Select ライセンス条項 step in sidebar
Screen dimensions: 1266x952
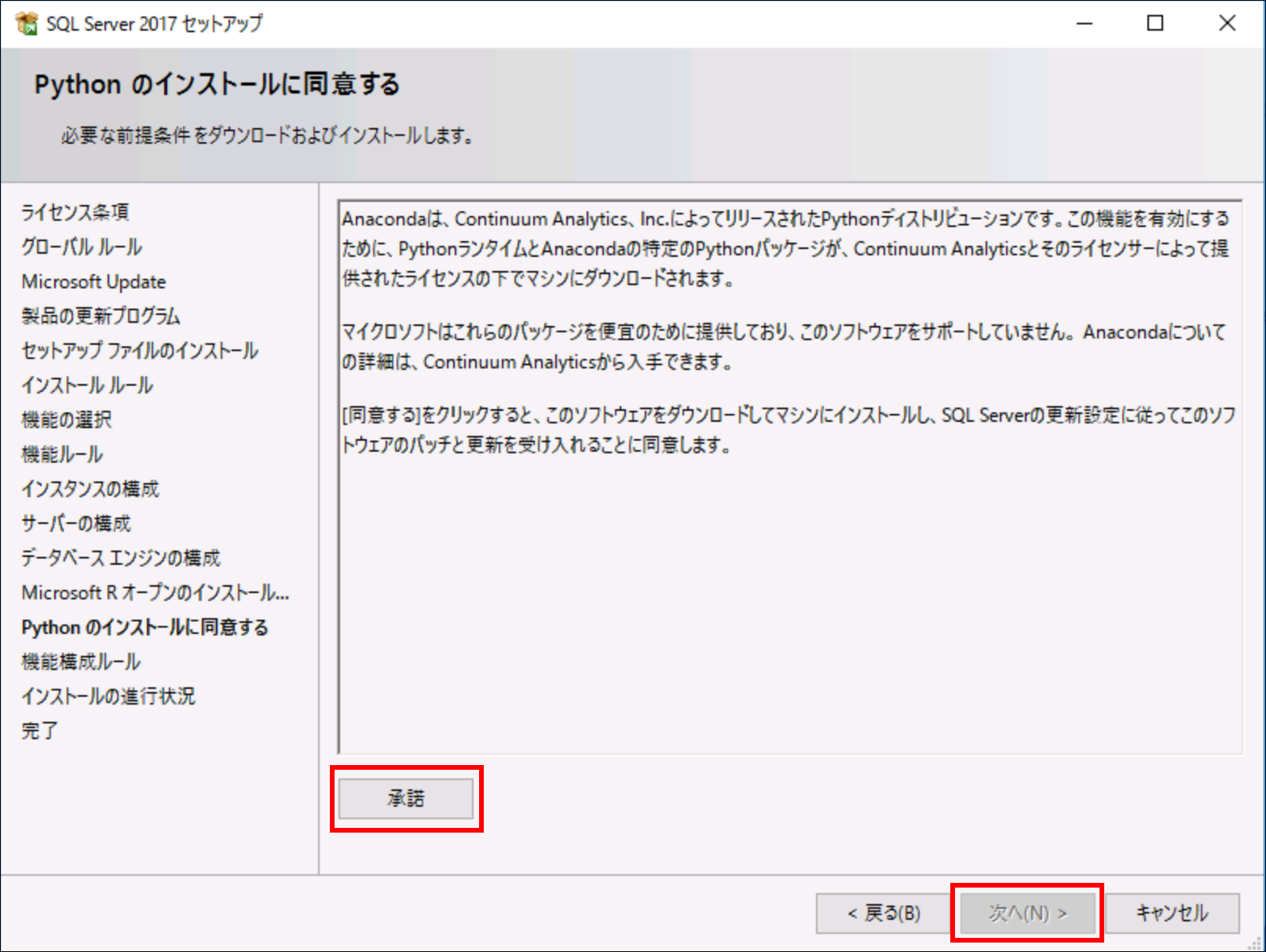[x=75, y=212]
